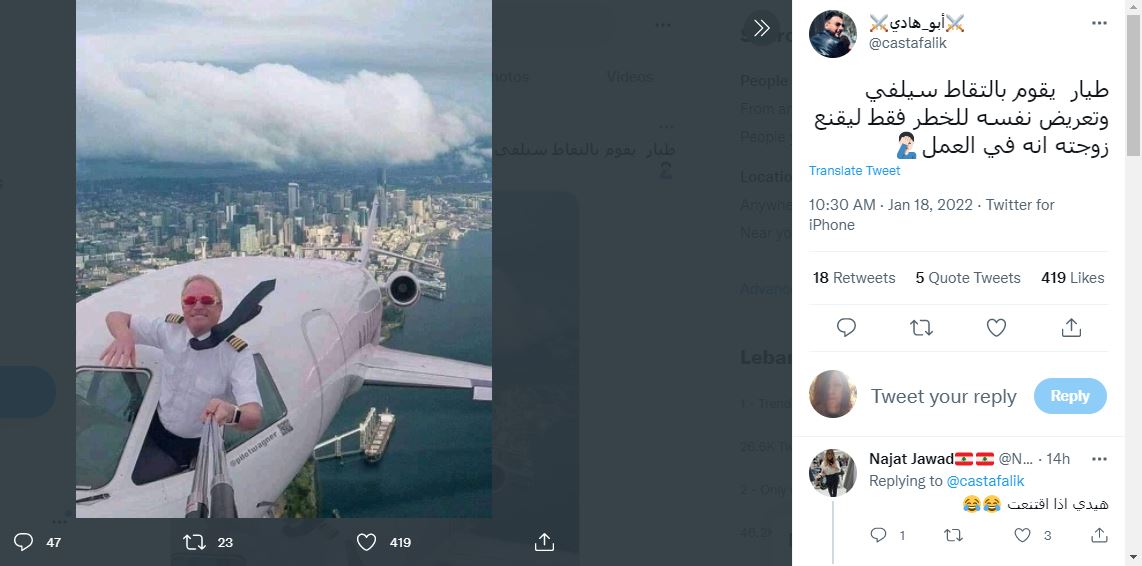View the 5 Quote Tweets list
The image size is (1142, 566).
[968, 278]
